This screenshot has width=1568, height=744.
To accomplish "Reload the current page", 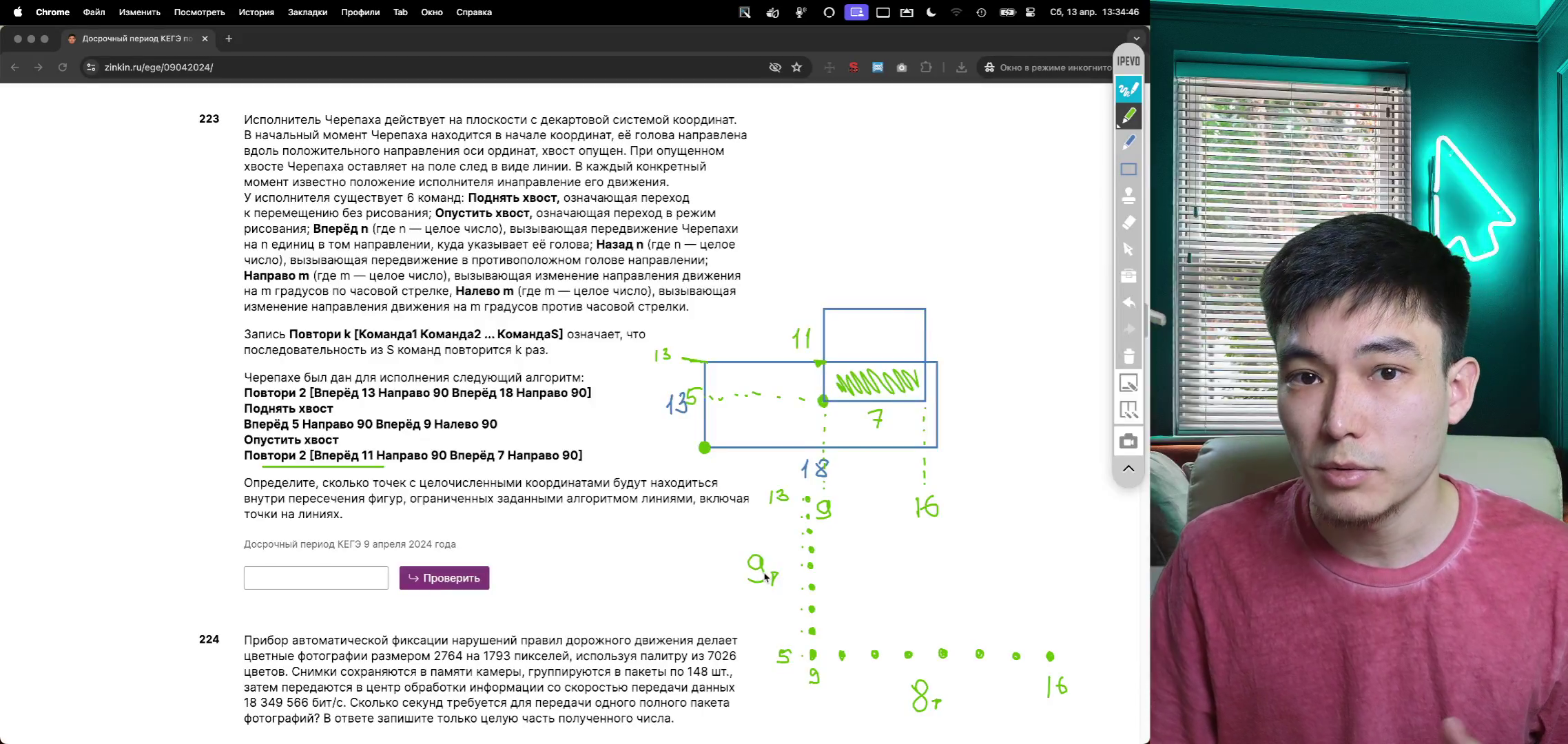I will click(63, 68).
